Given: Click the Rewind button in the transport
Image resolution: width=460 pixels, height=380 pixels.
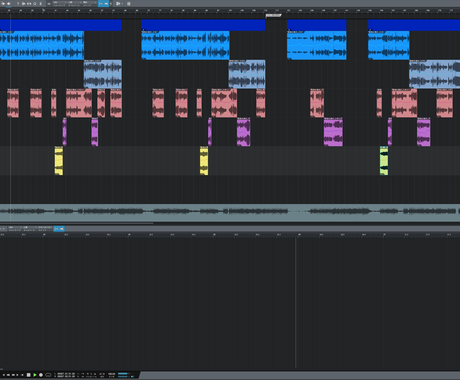Looking at the screenshot, I should point(8,375).
